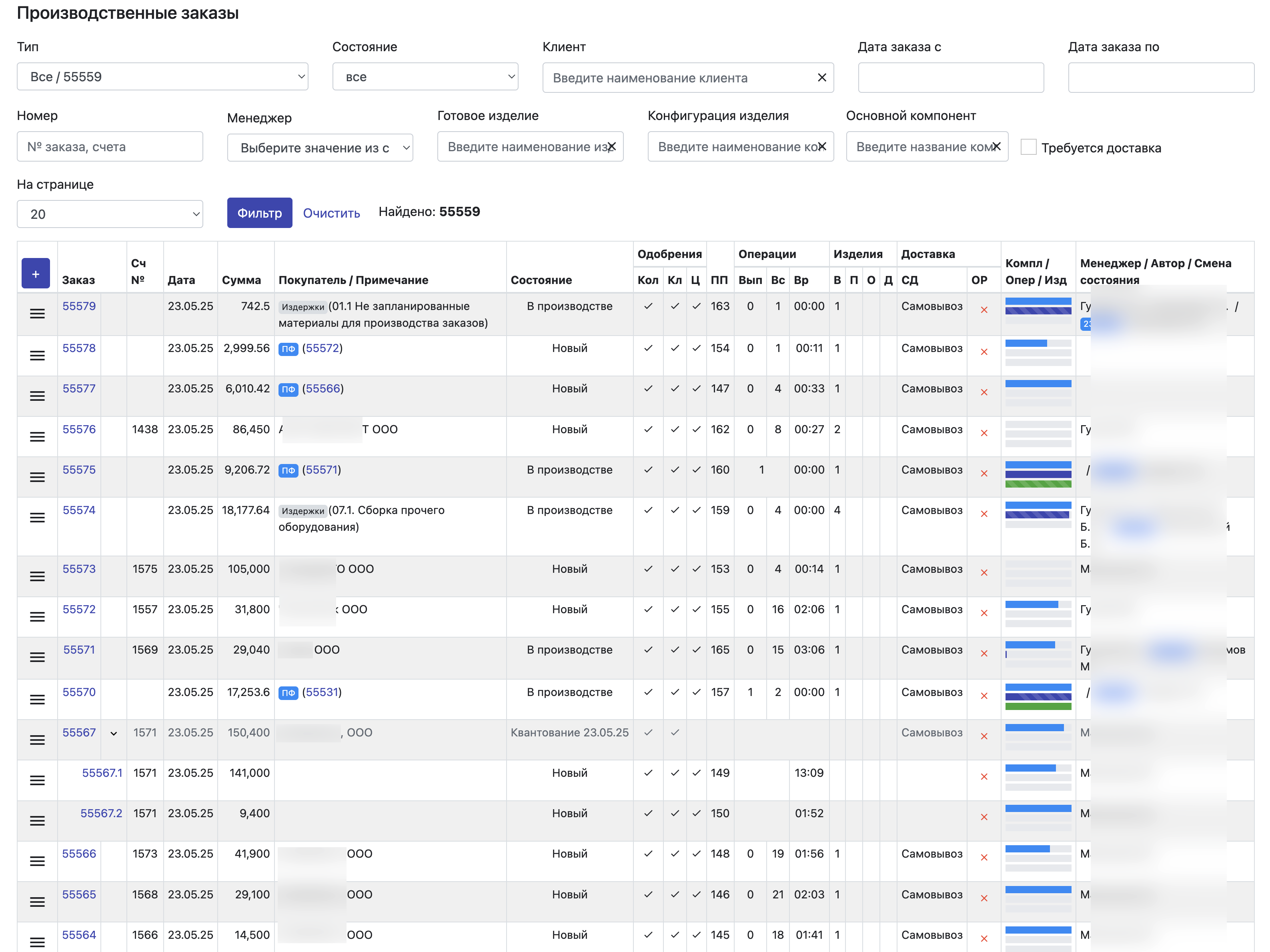Image resolution: width=1270 pixels, height=952 pixels.
Task: Open the hamburger menu for order 55578
Action: coord(37,356)
